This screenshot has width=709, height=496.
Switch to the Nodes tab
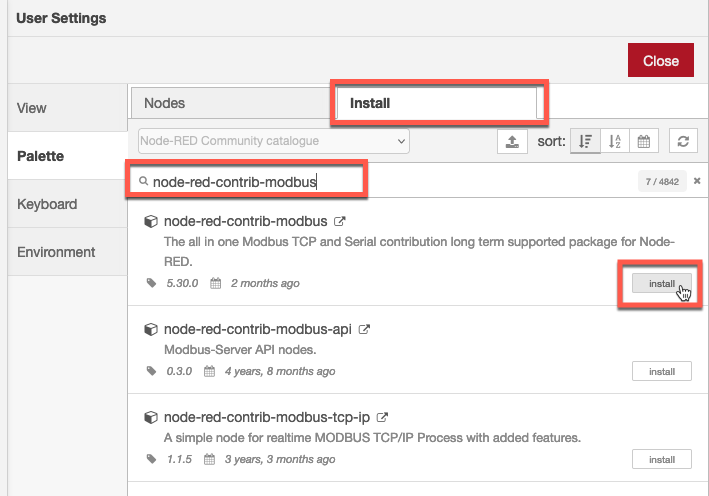(x=232, y=103)
